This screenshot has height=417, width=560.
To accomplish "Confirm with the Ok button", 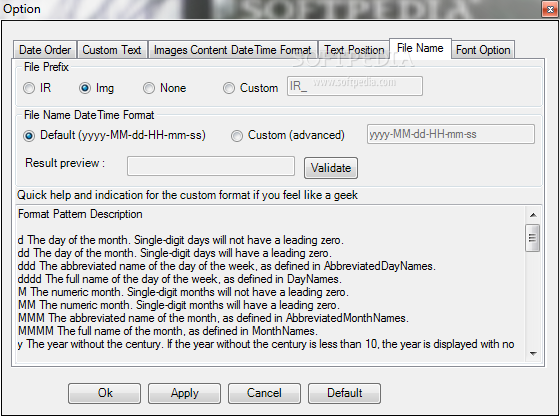I will [x=104, y=393].
